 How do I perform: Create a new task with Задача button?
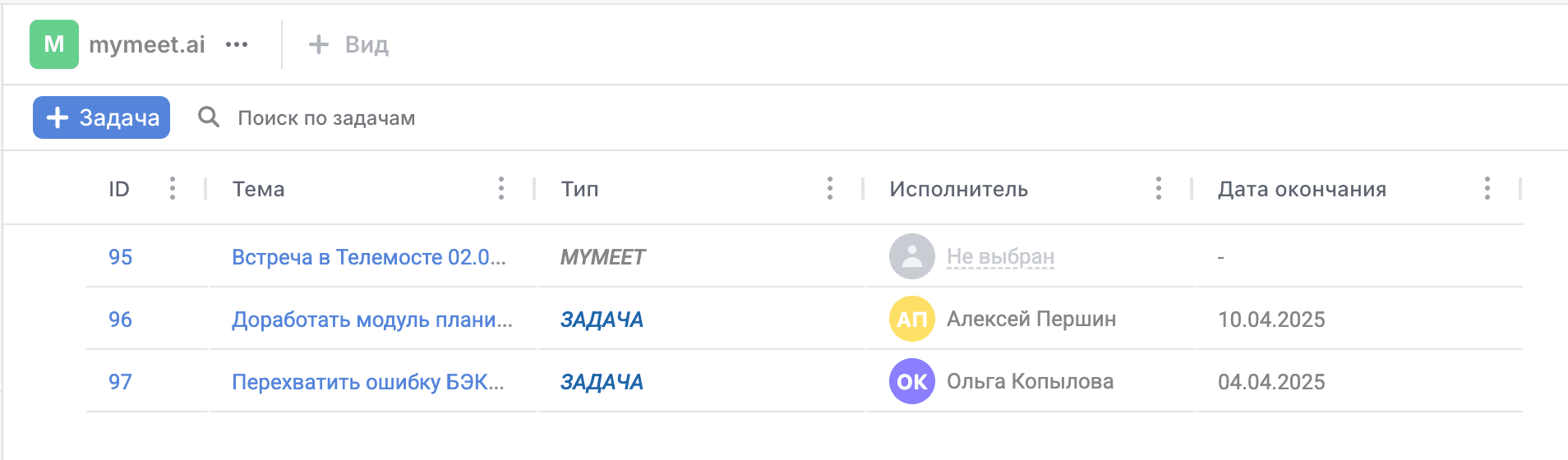click(101, 117)
